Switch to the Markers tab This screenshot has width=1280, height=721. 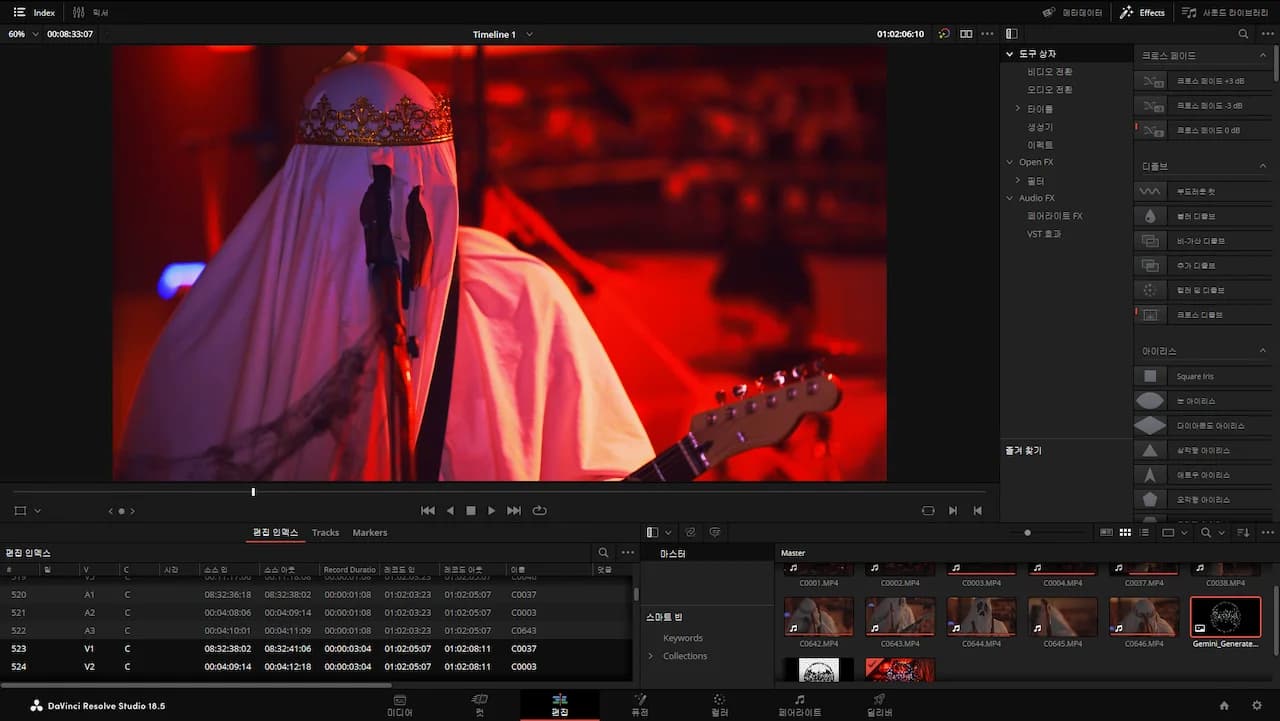[369, 533]
